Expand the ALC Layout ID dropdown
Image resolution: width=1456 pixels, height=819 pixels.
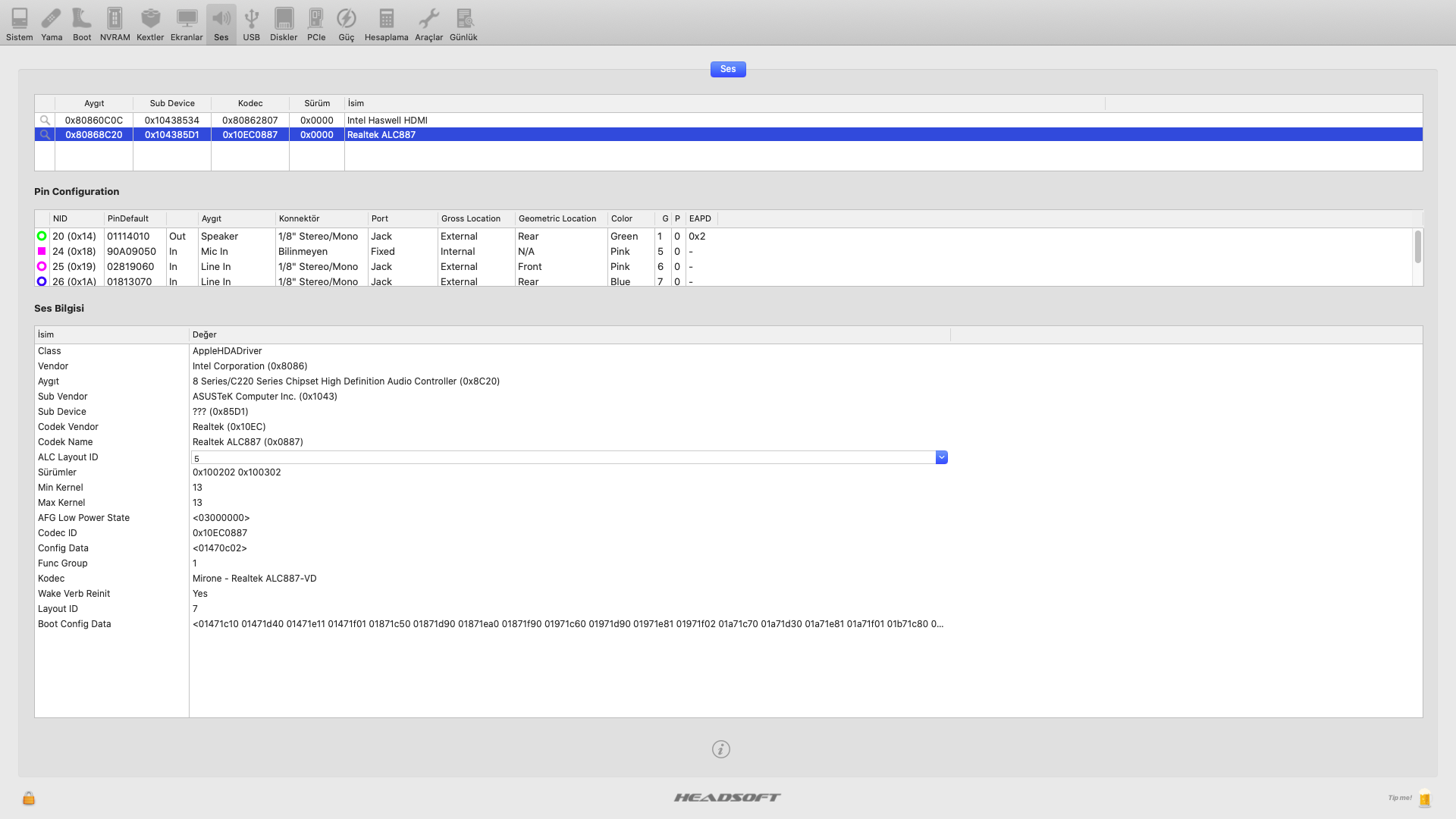pos(941,457)
